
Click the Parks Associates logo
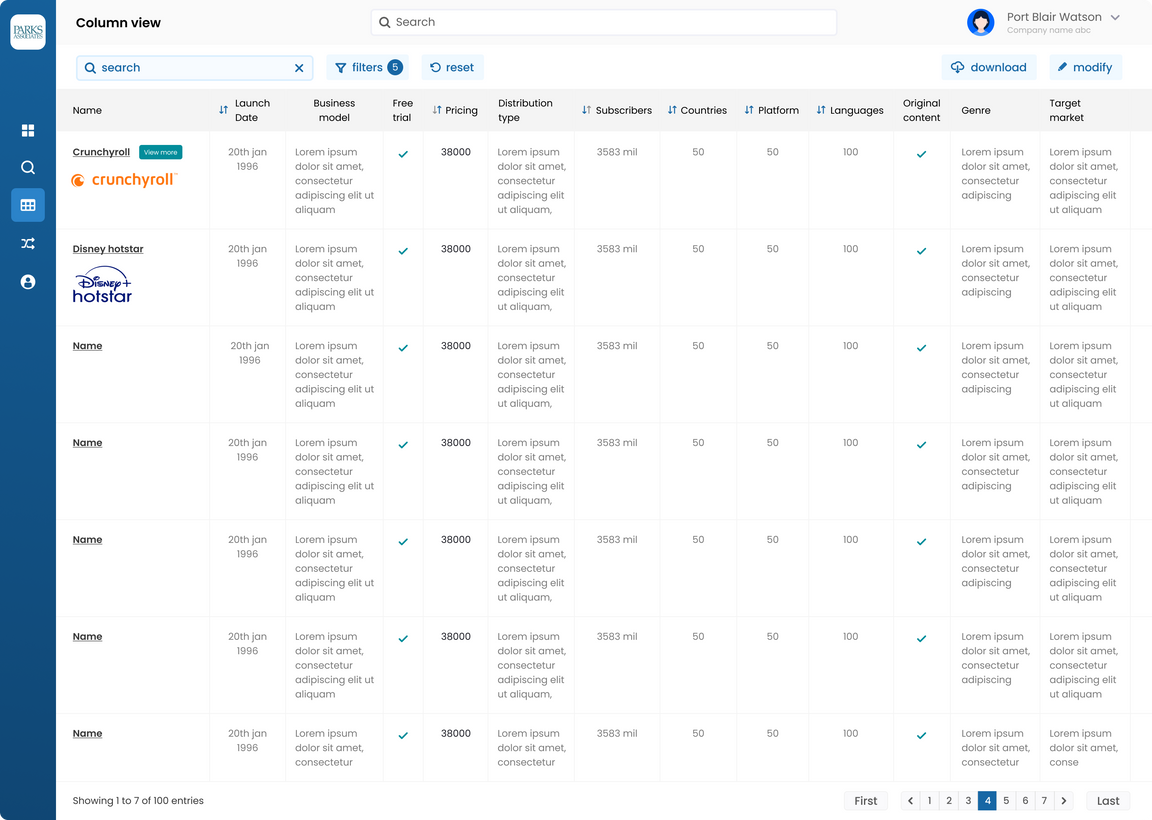coord(28,32)
